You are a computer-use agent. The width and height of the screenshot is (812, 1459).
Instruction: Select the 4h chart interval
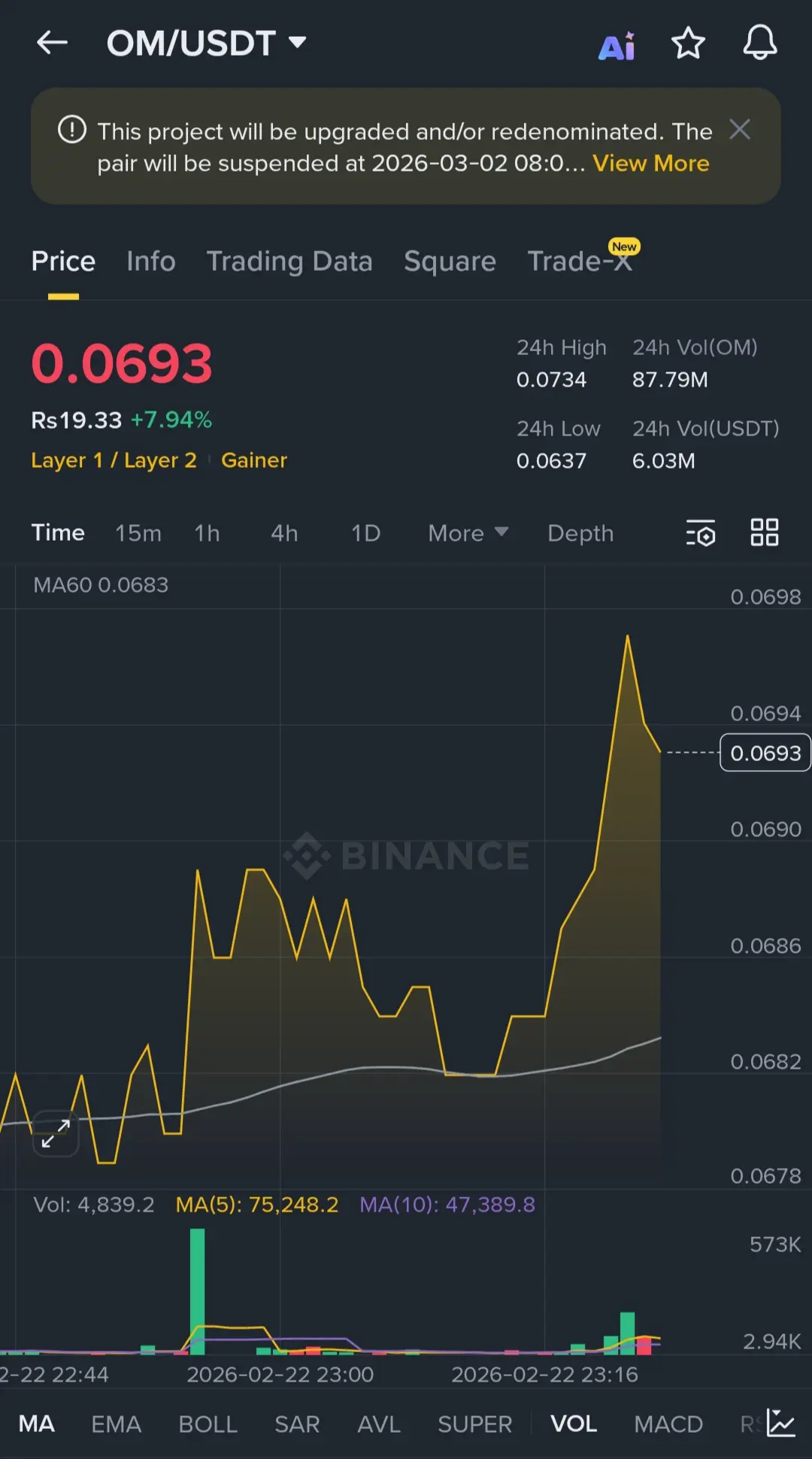[284, 533]
